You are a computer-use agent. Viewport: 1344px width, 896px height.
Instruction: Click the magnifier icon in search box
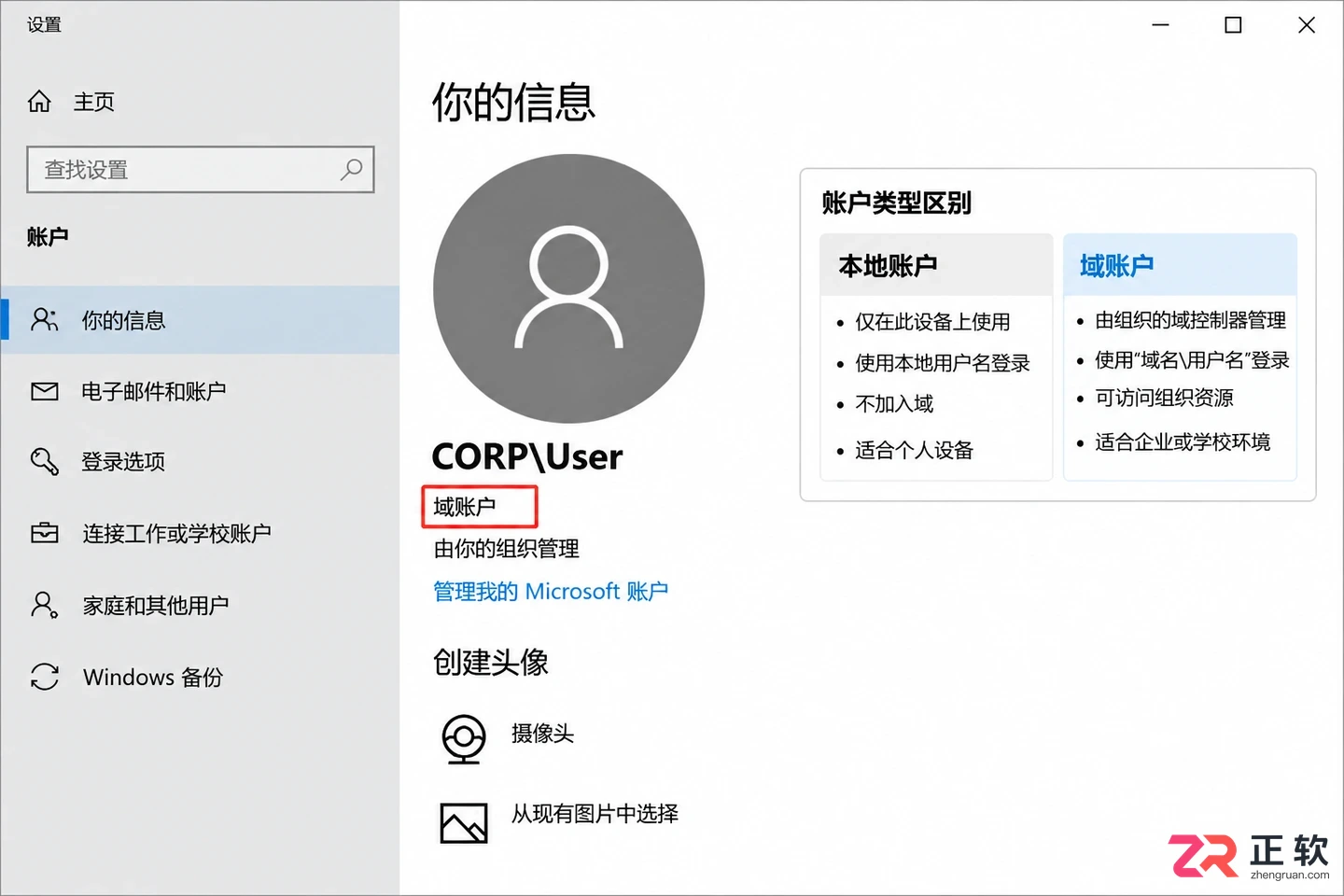[x=351, y=169]
